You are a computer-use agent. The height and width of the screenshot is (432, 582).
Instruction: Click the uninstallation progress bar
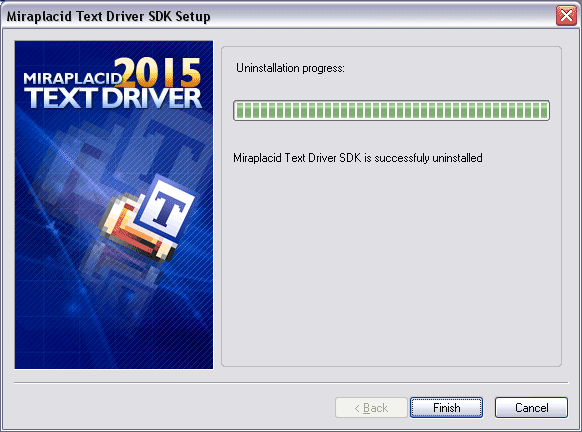391,110
